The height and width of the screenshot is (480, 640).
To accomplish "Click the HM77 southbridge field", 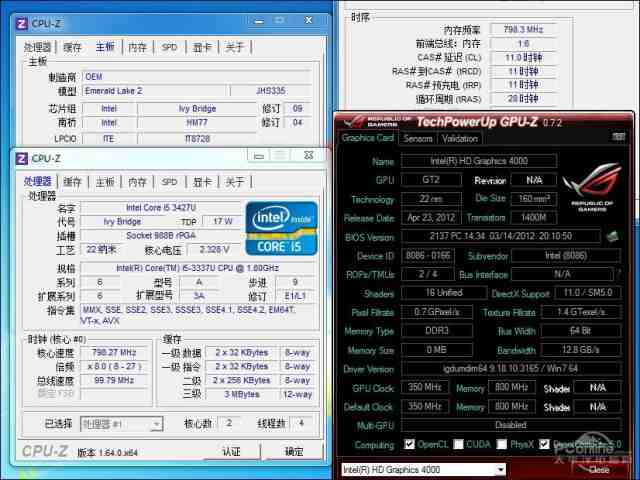I will coord(197,122).
